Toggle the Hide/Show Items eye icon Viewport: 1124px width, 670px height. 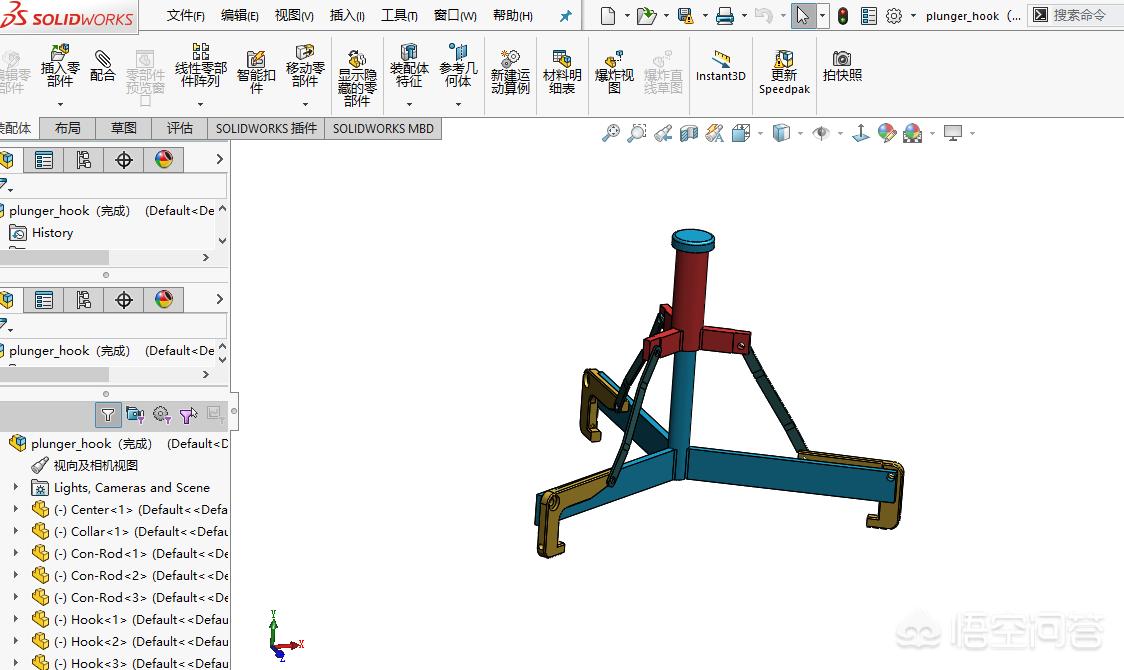[x=821, y=133]
